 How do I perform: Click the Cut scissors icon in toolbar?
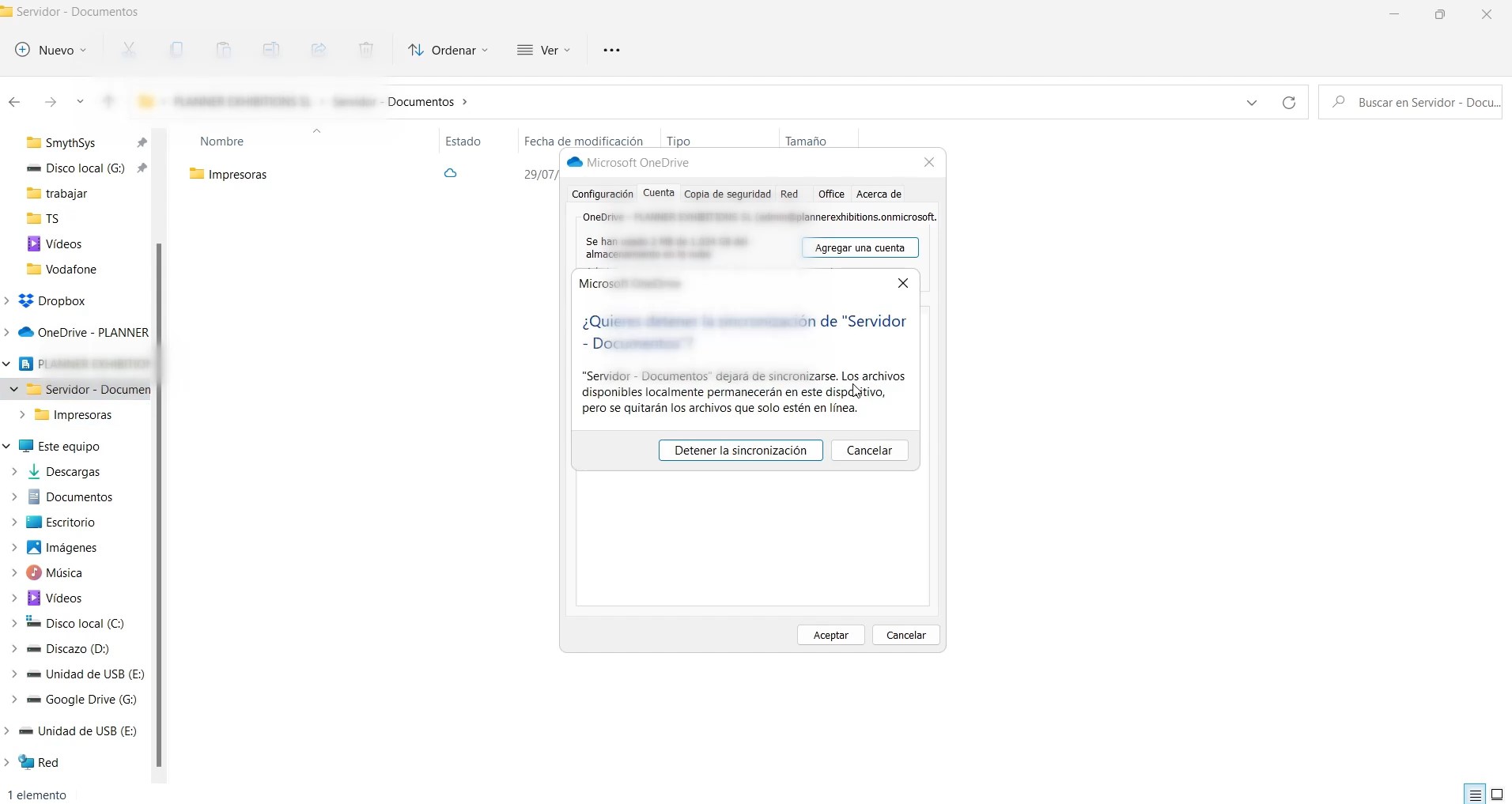pos(129,50)
